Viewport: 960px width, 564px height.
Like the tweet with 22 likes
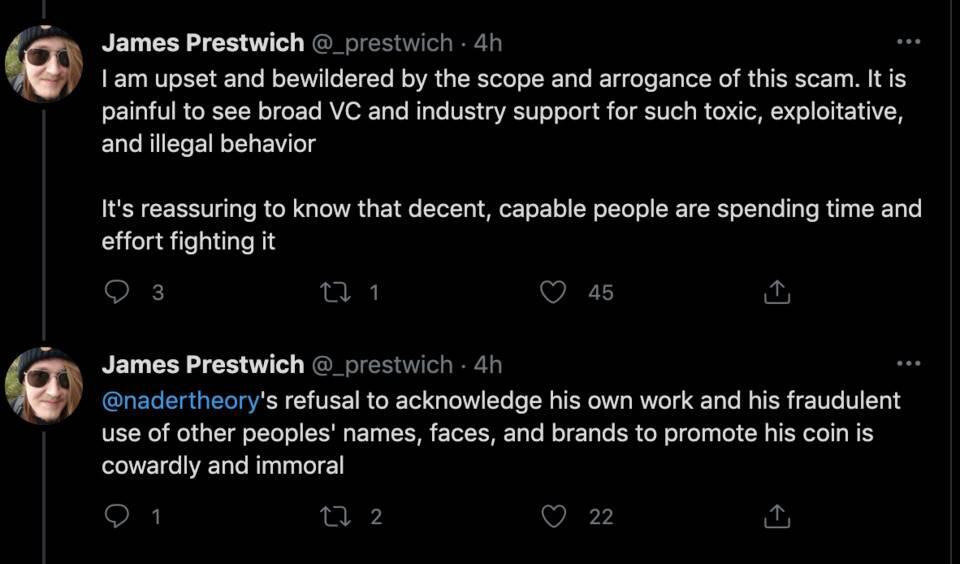tap(554, 516)
